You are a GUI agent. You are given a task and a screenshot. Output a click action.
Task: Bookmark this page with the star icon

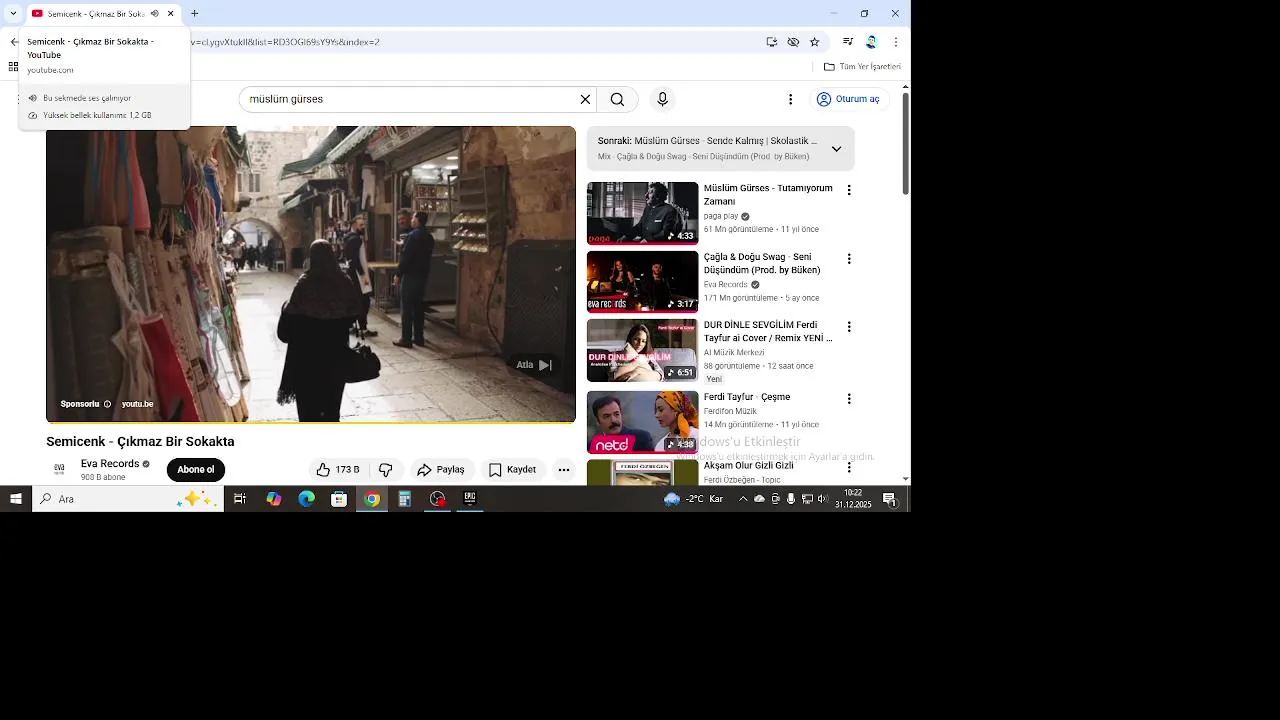(x=814, y=42)
